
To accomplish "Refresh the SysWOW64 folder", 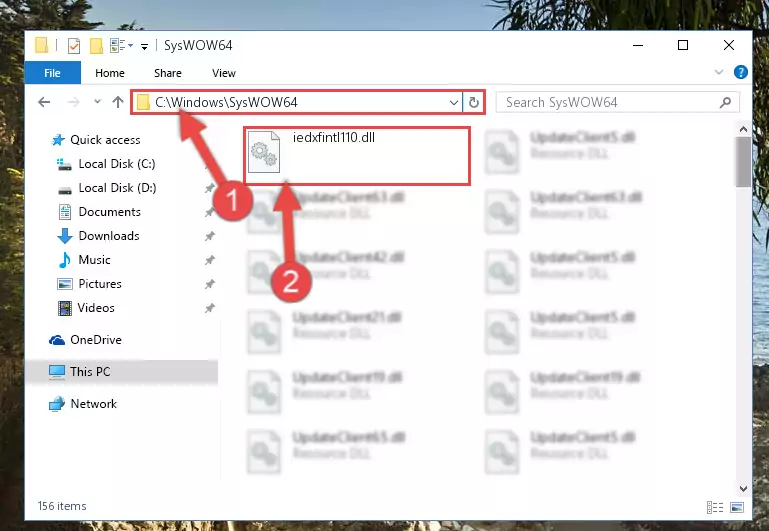I will [473, 102].
